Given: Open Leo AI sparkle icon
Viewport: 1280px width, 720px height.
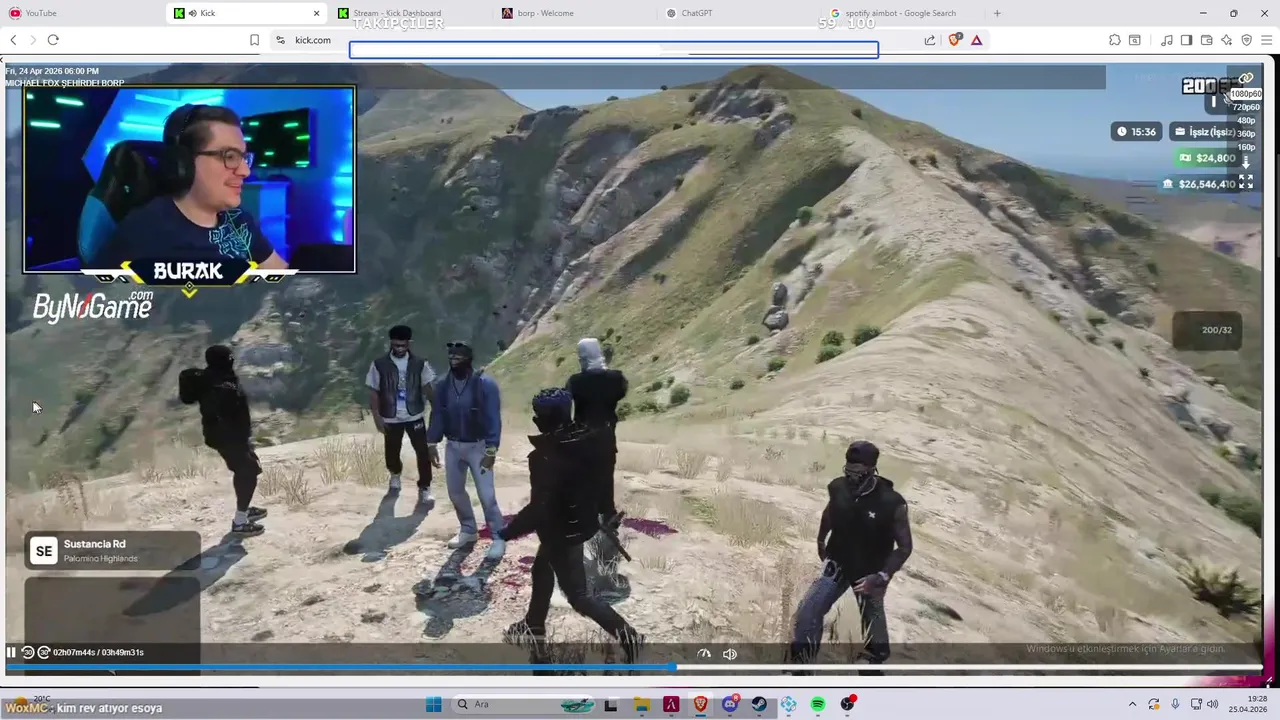Looking at the screenshot, I should coord(1226,40).
